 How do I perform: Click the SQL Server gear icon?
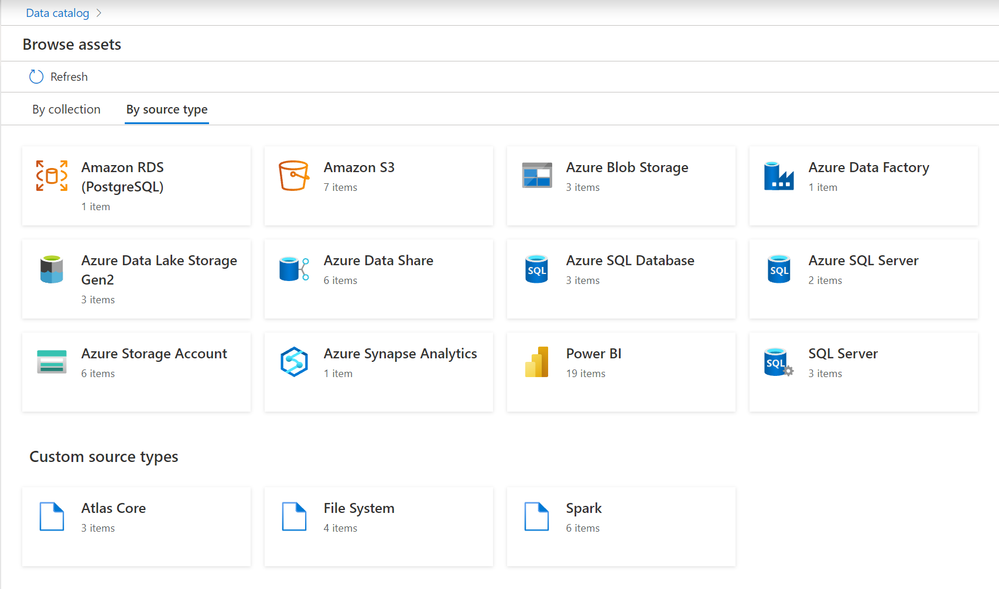[779, 362]
